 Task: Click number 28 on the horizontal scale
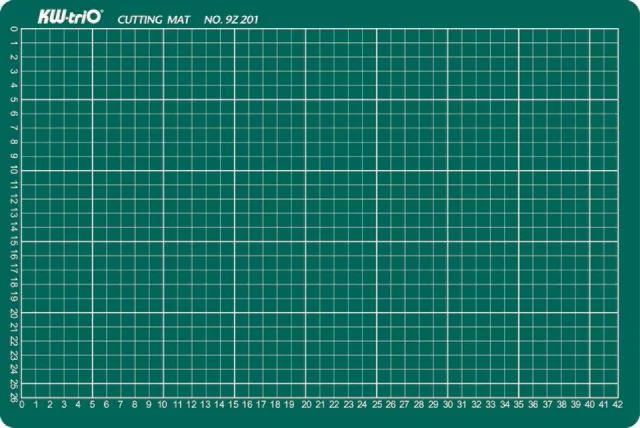coord(419,404)
